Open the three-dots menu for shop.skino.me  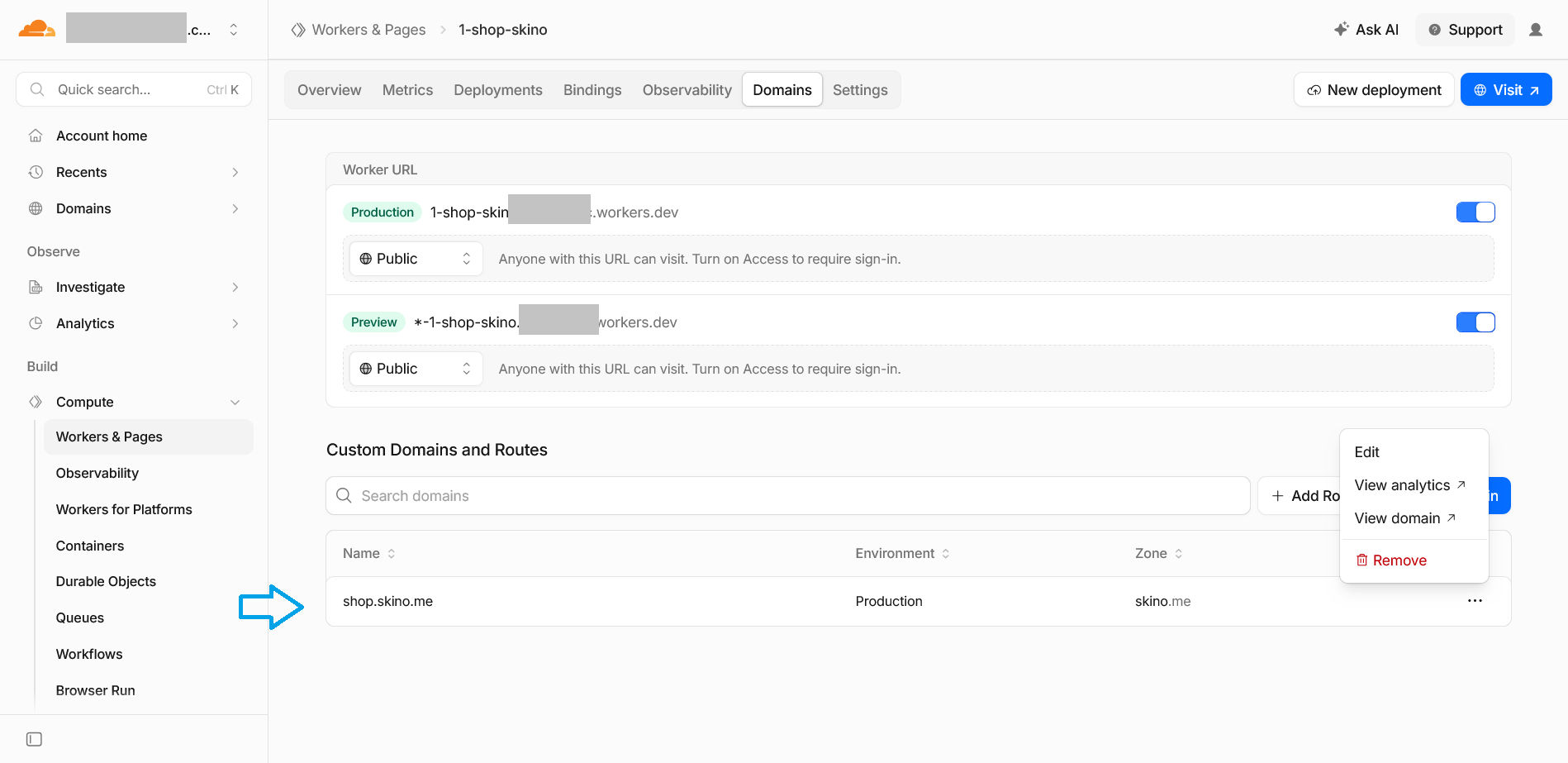pyautogui.click(x=1475, y=600)
